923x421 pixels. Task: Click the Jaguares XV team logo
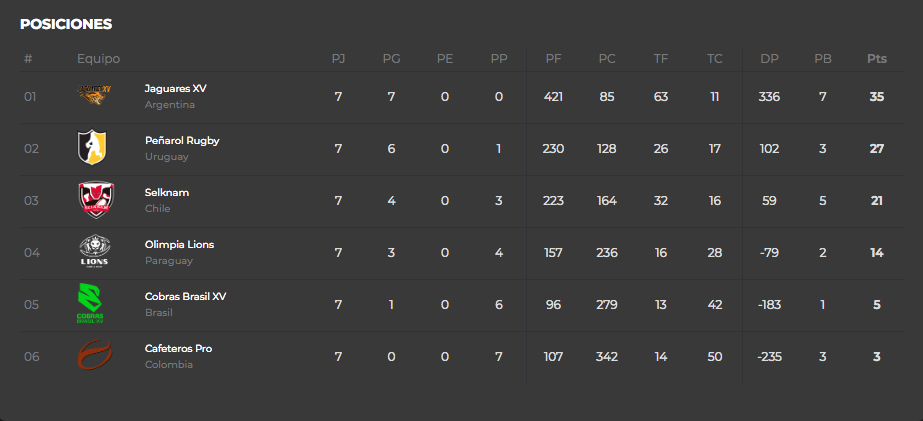click(x=94, y=95)
